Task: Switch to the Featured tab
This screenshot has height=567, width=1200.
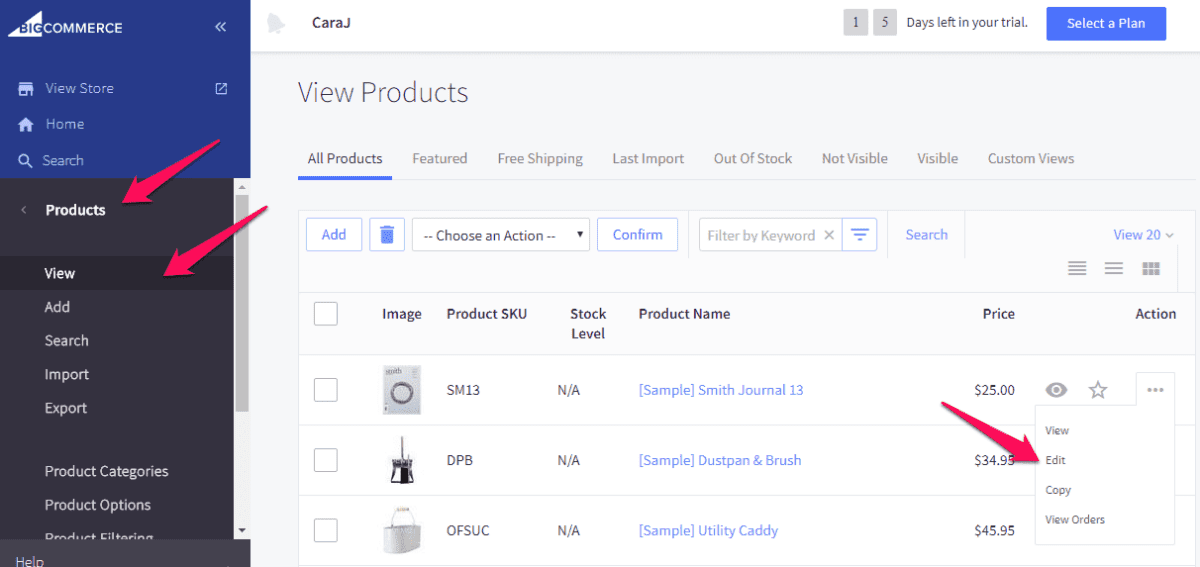Action: (440, 158)
